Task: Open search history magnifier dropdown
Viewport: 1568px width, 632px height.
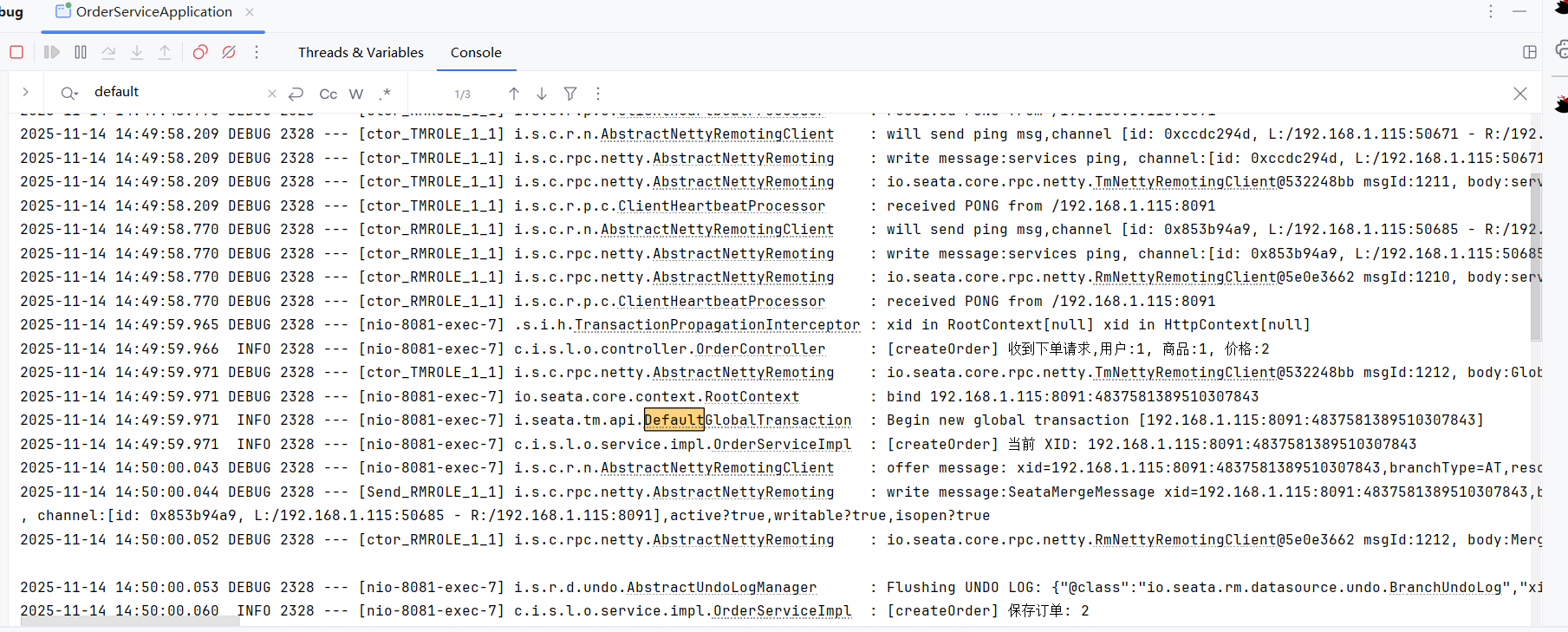Action: coord(69,93)
